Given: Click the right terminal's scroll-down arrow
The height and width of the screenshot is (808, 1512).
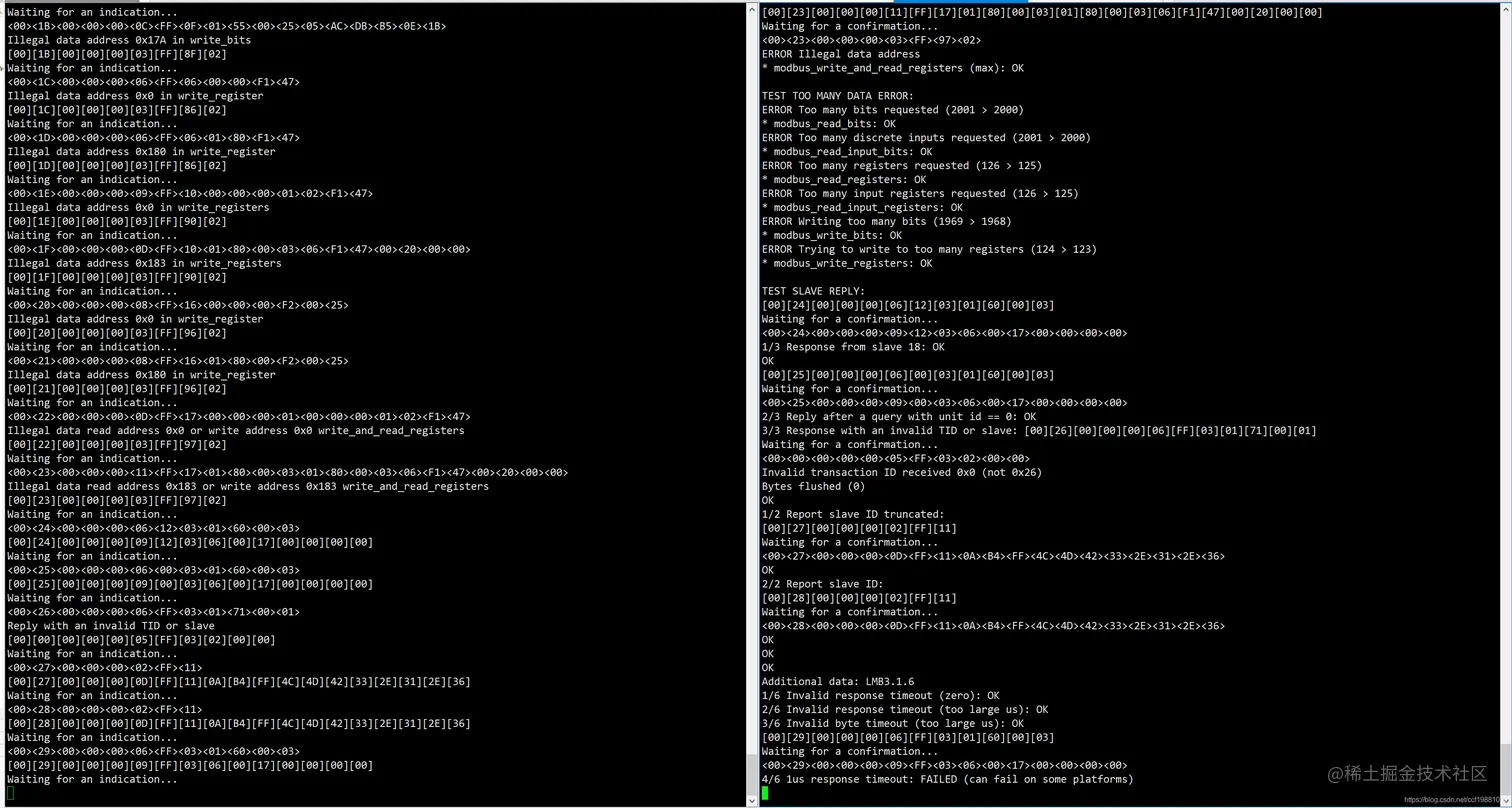Looking at the screenshot, I should click(x=1506, y=800).
